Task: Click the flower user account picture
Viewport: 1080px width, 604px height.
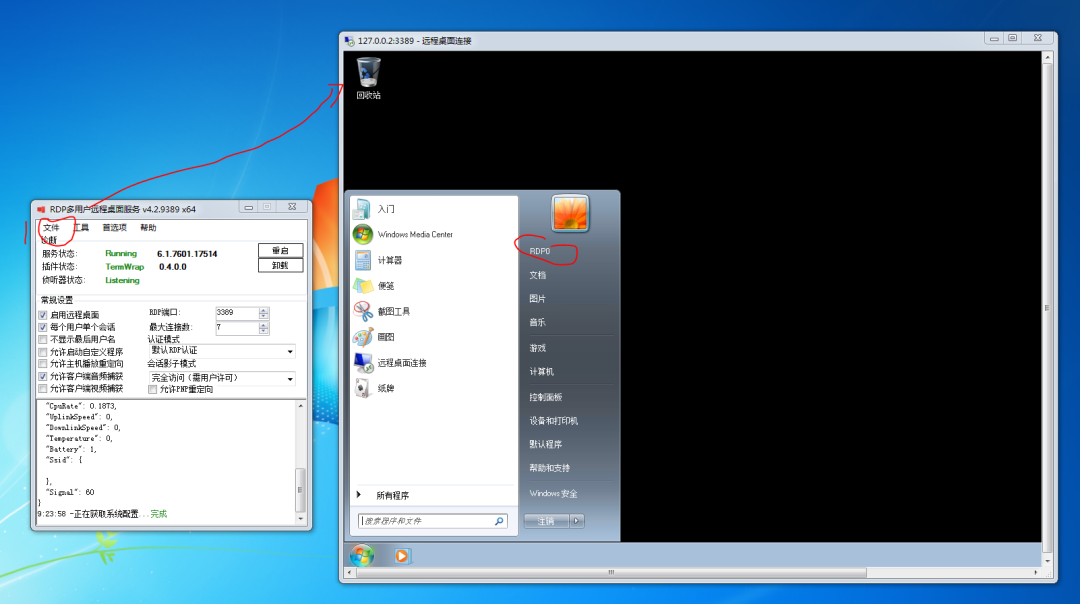Action: click(570, 214)
